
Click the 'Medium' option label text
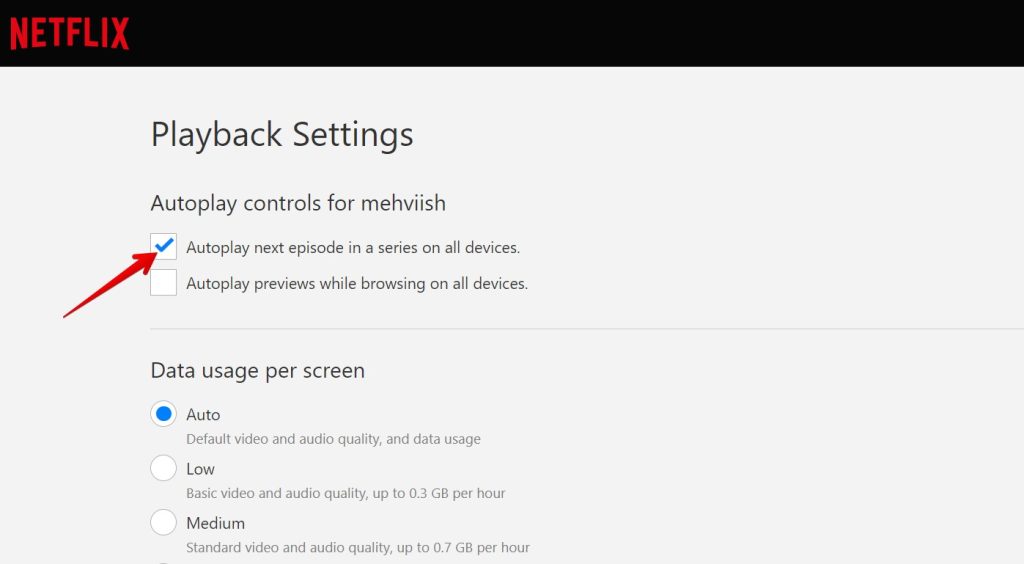click(215, 523)
